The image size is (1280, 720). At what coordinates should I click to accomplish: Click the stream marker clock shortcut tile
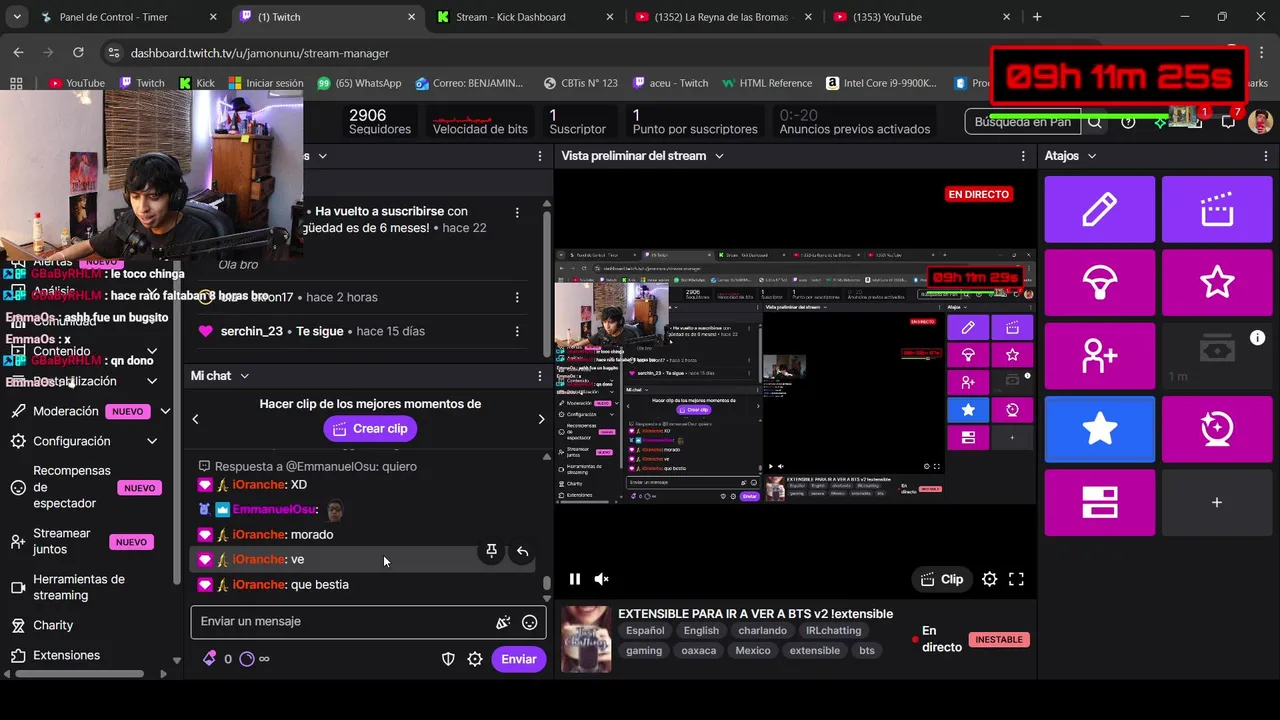1217,429
